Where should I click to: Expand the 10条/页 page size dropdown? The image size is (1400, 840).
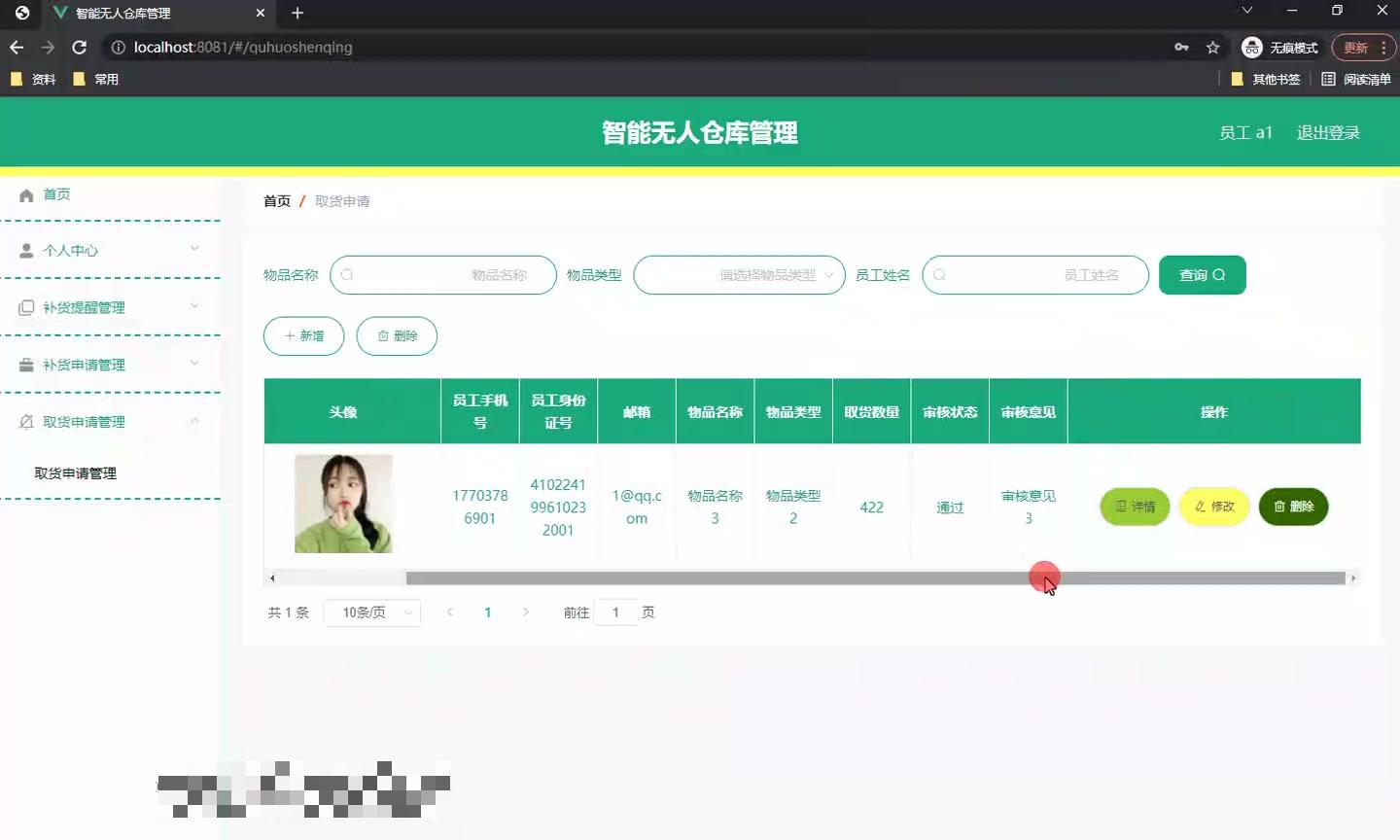[372, 612]
